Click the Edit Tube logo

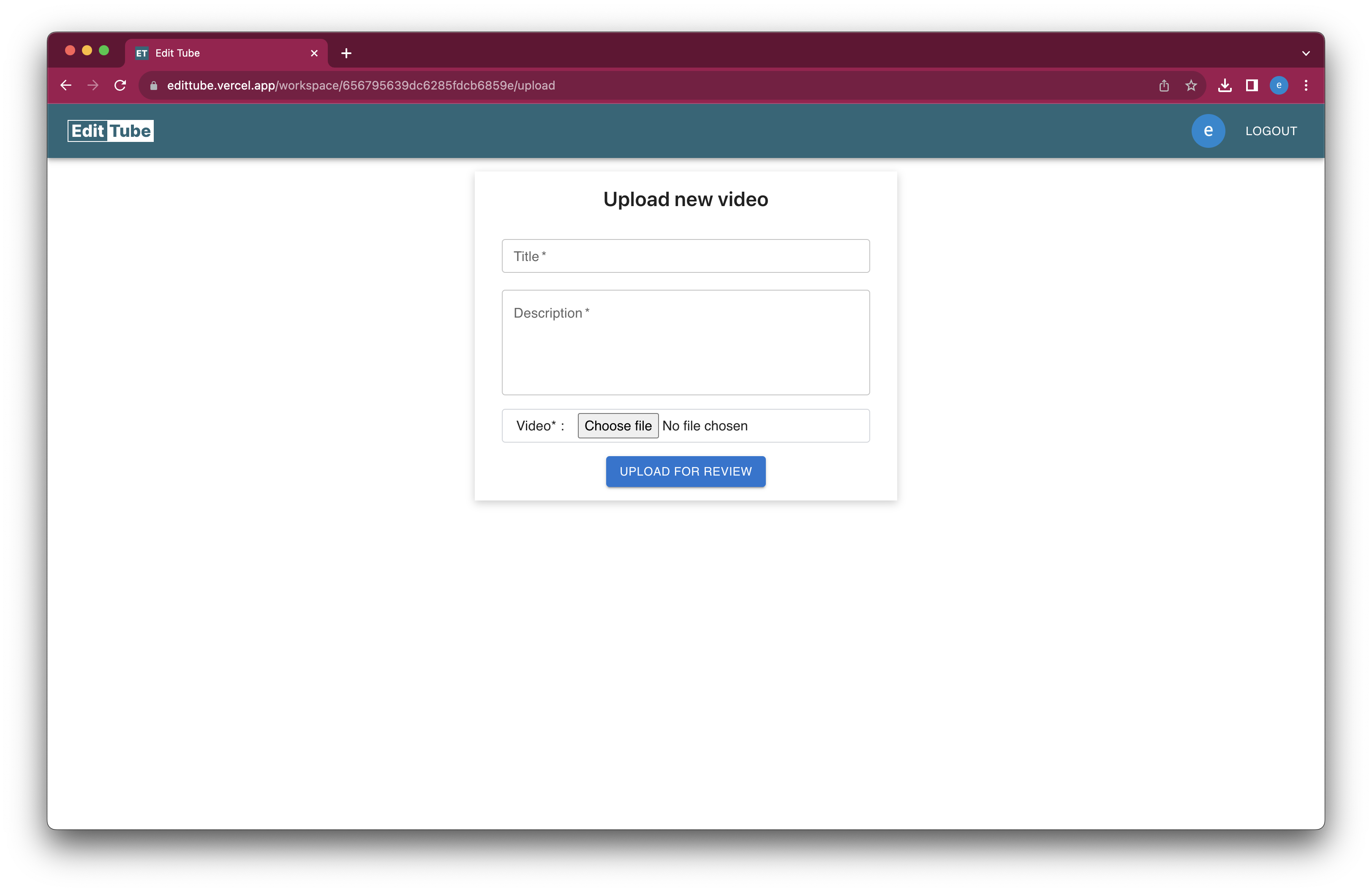(x=111, y=131)
